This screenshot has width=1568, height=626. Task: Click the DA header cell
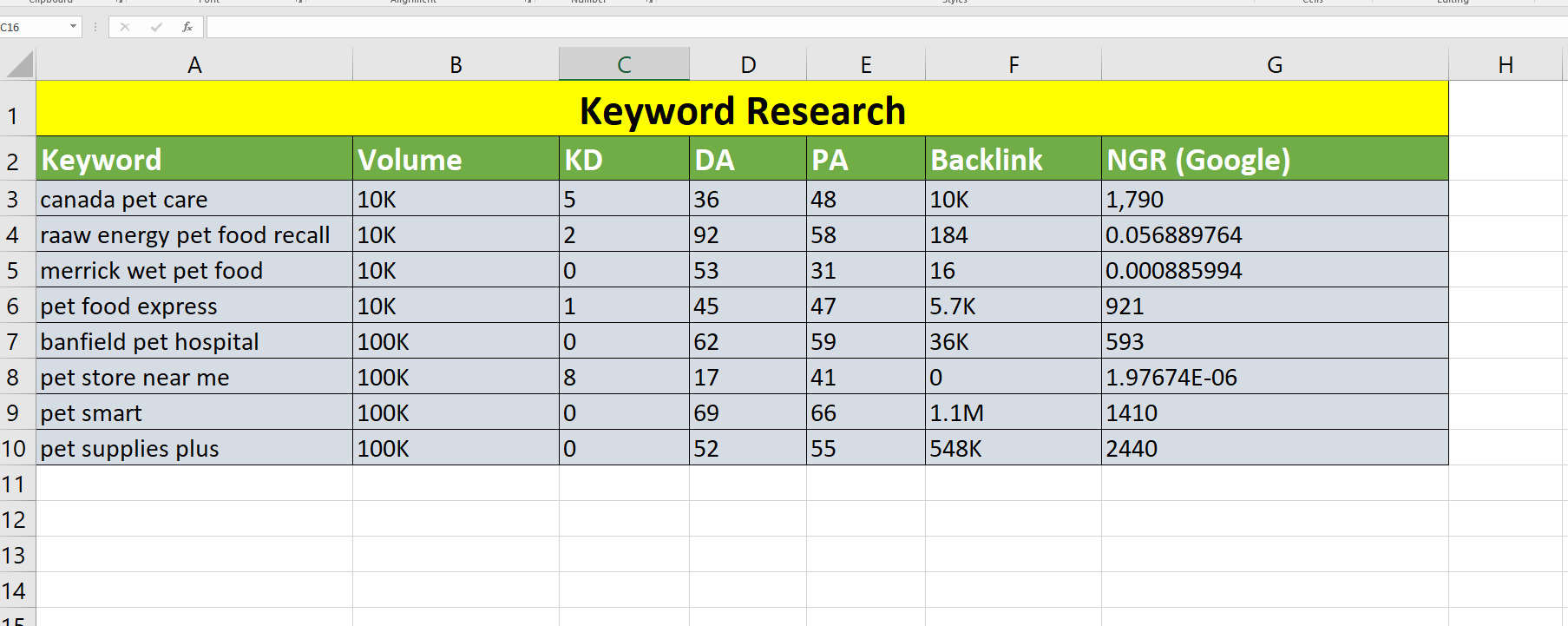748,159
